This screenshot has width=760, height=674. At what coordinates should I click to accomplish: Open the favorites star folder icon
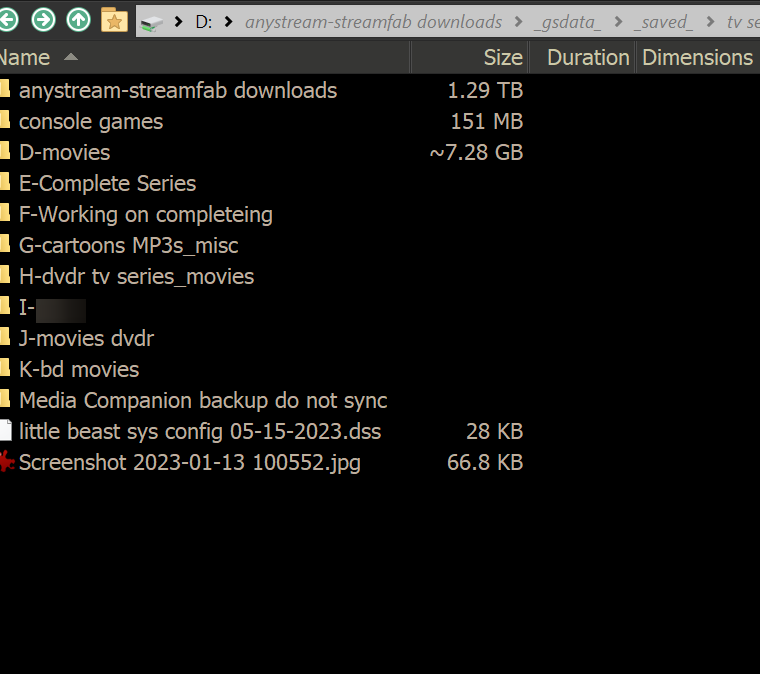coord(114,20)
